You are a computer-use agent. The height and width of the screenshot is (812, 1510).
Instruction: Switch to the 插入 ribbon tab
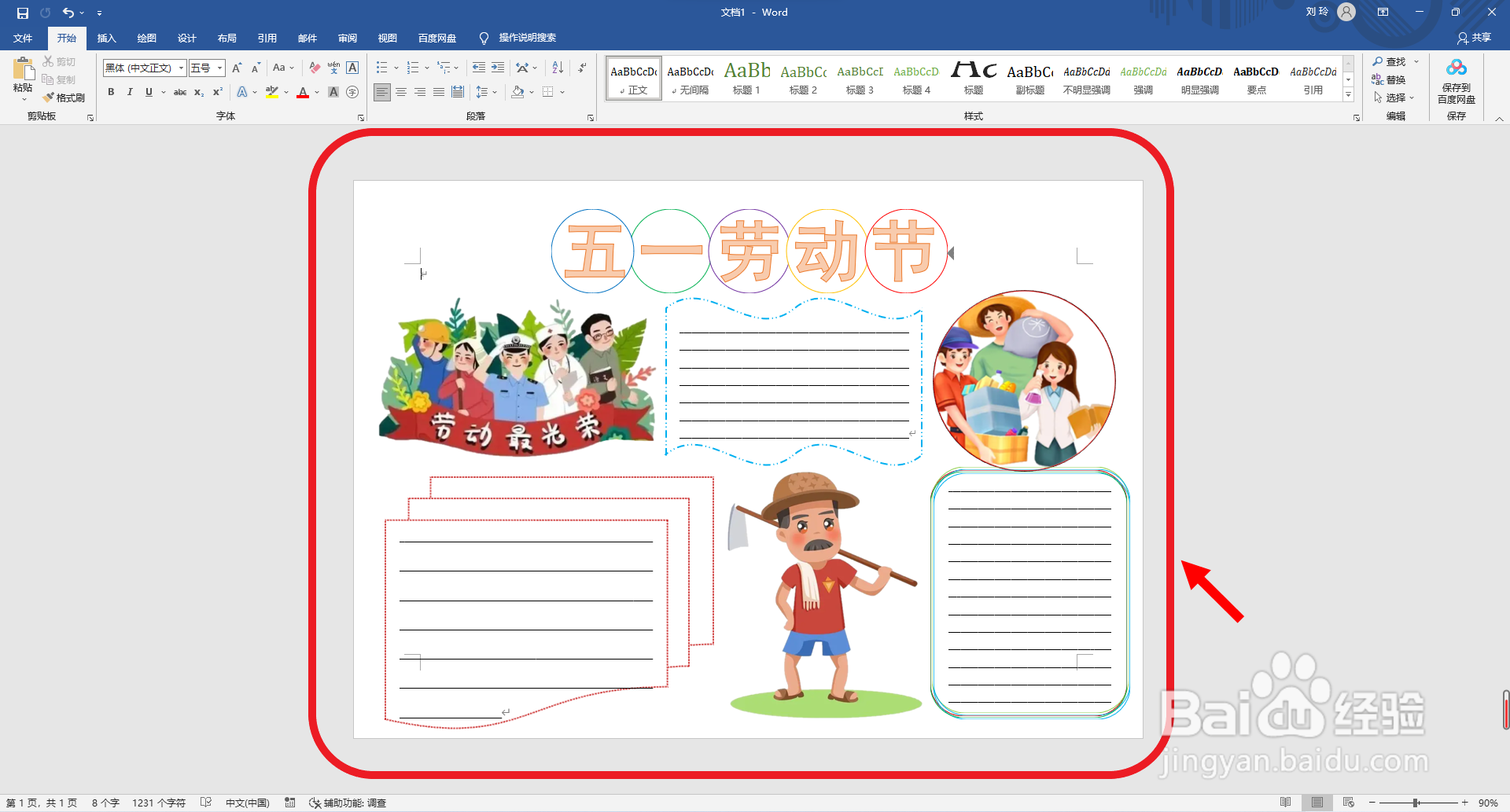tap(106, 38)
